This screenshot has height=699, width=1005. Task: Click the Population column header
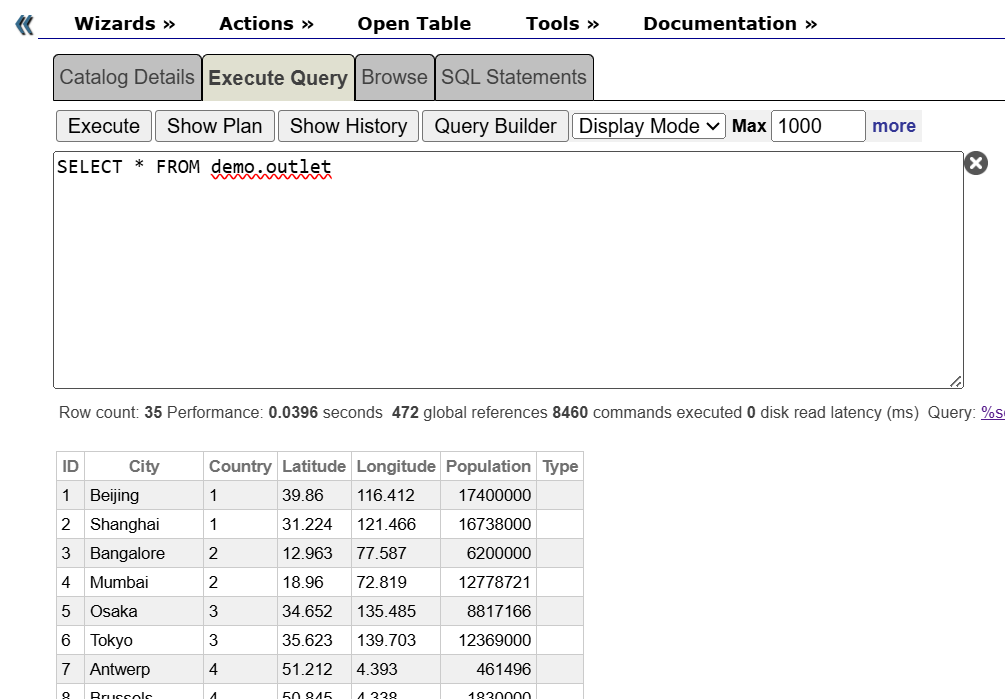pos(488,466)
